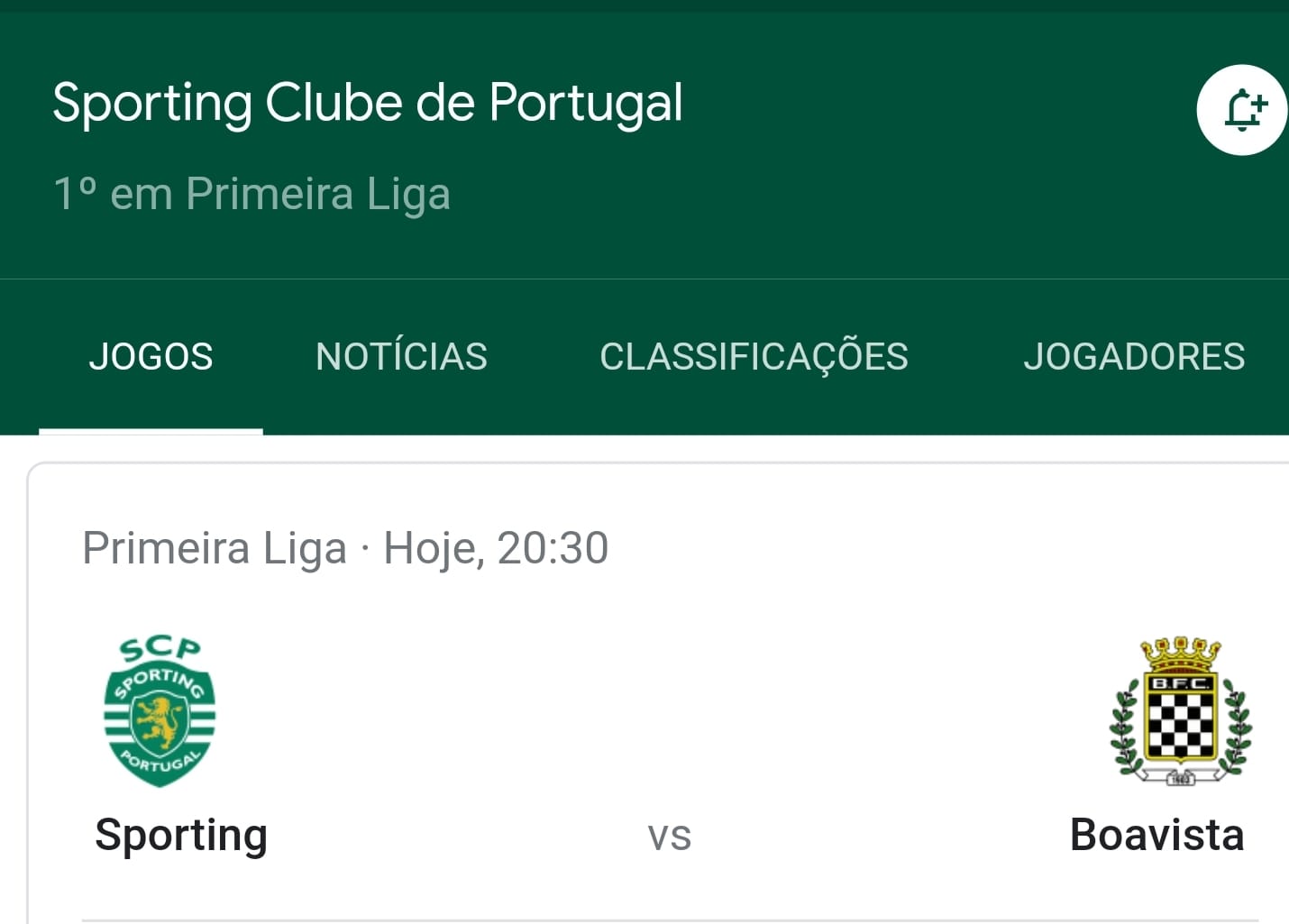Open the NOTÍCIAS tab
1289x924 pixels.
point(401,357)
